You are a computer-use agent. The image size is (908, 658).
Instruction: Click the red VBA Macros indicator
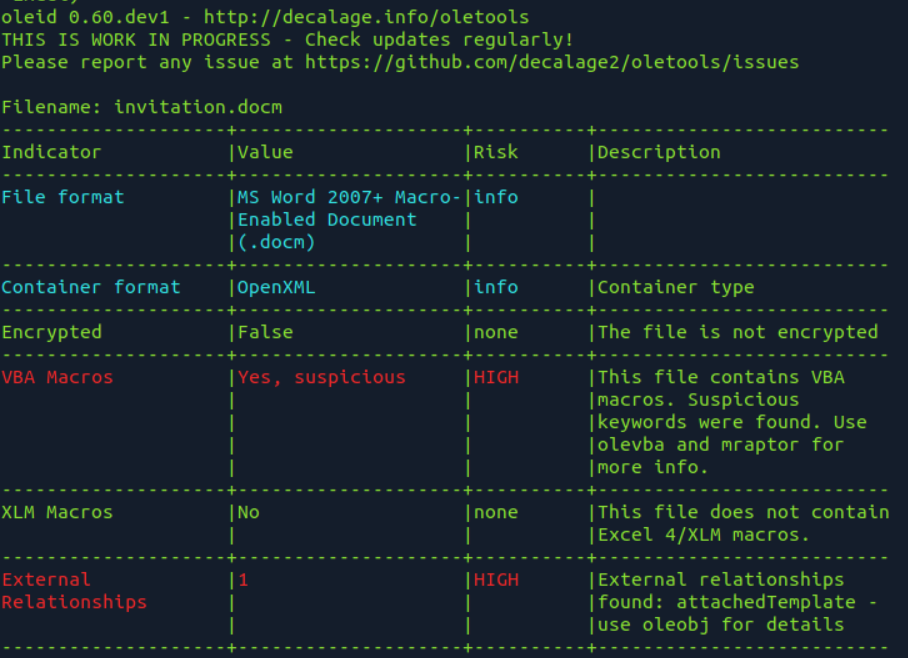[x=57, y=378]
